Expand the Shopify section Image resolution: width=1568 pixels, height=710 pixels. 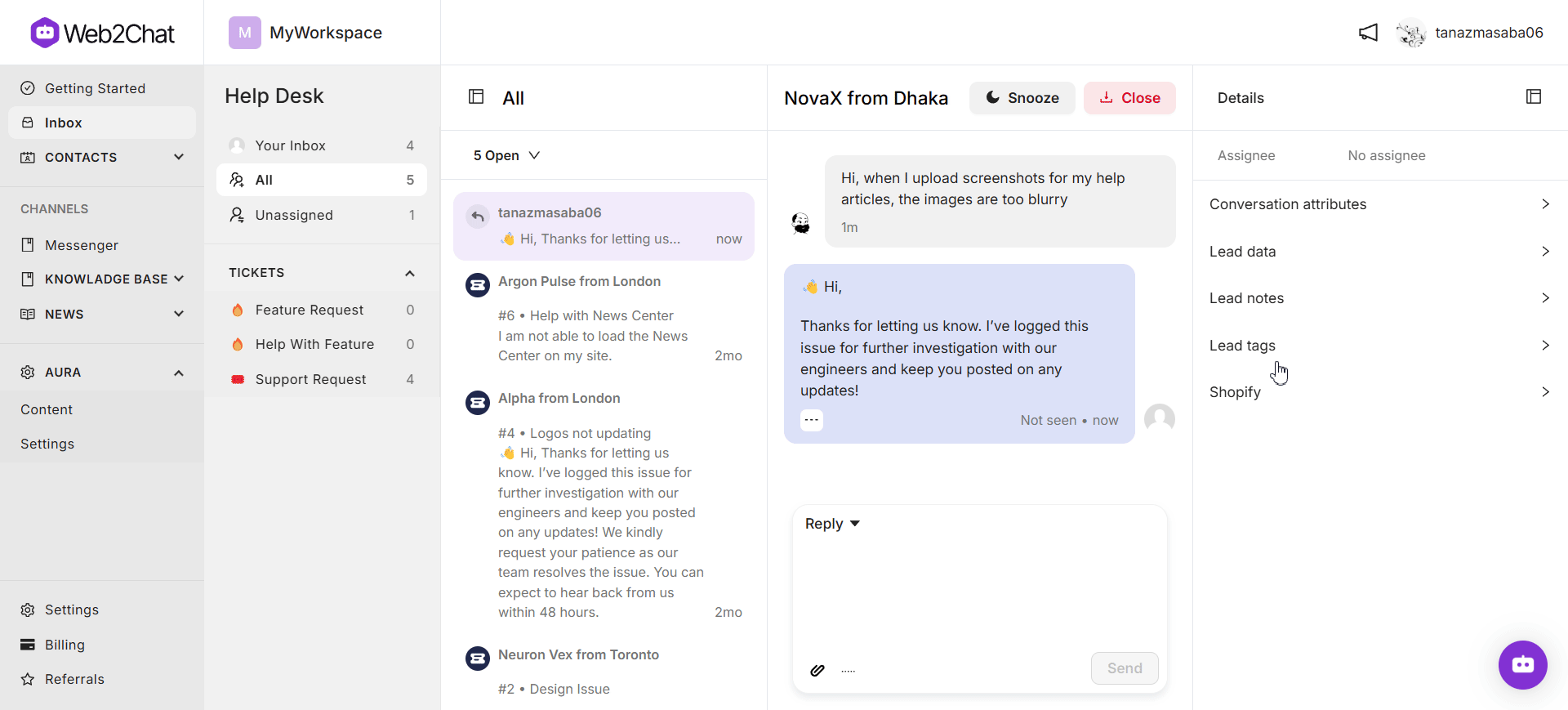[x=1380, y=392]
